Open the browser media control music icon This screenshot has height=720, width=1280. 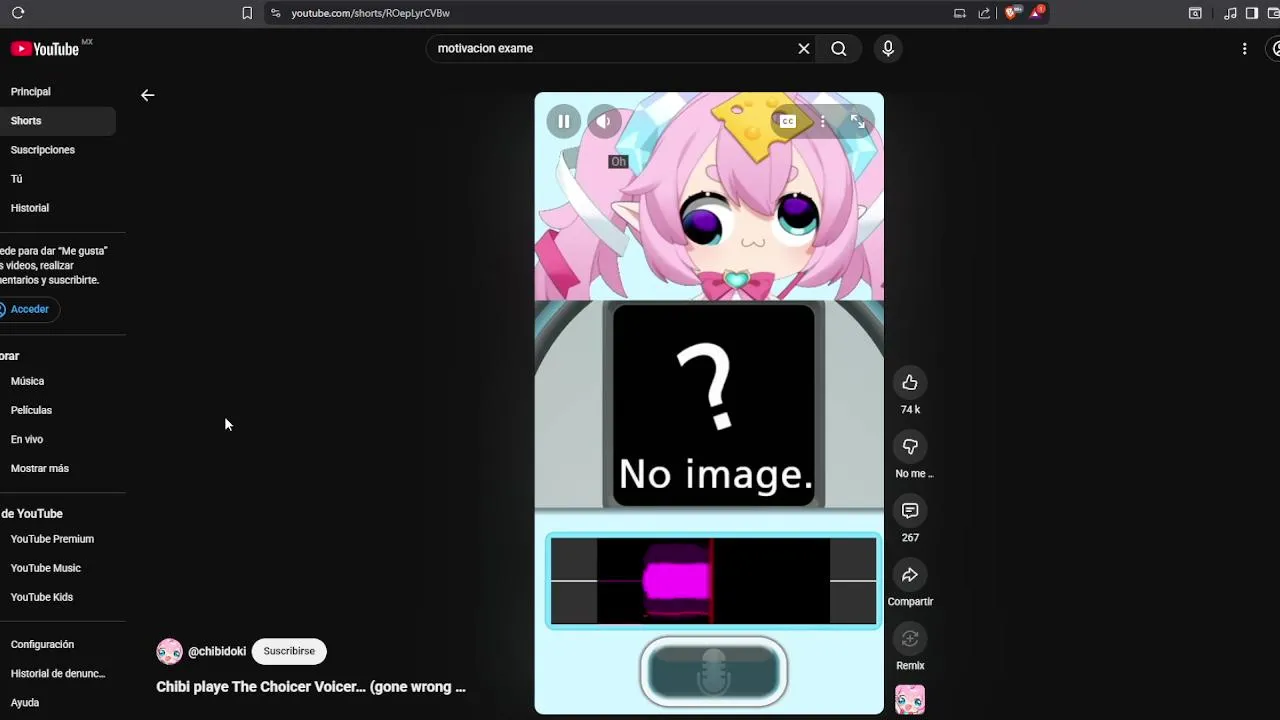(1230, 13)
